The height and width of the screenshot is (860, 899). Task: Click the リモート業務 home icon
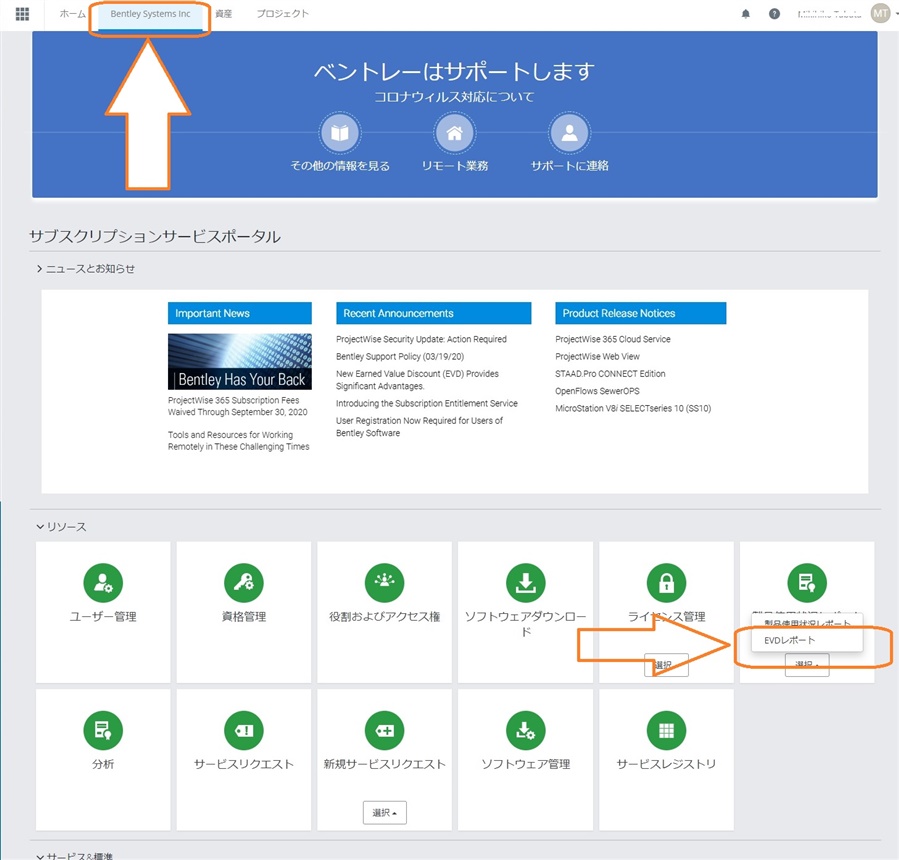coord(455,133)
